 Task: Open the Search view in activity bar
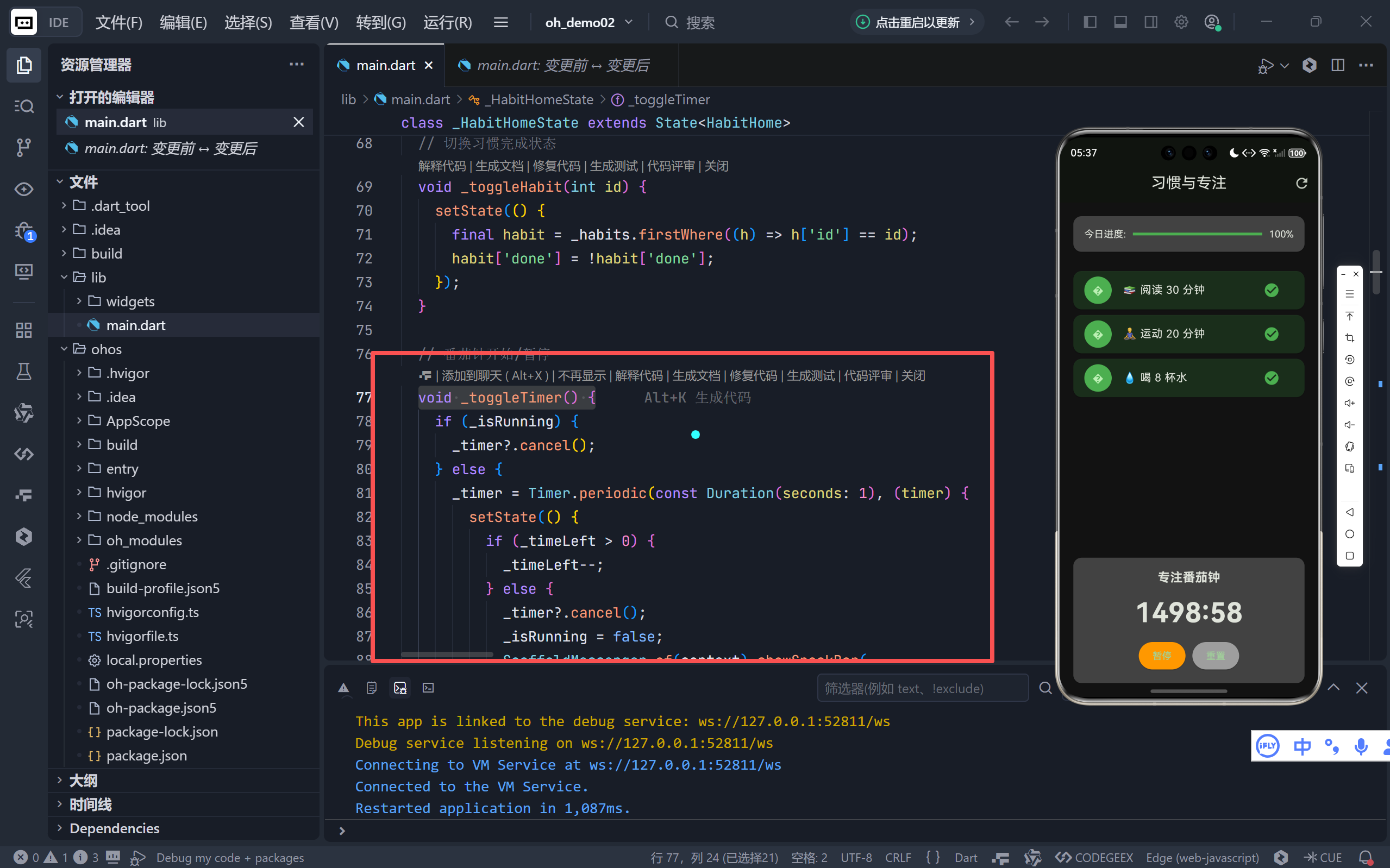pos(23,106)
